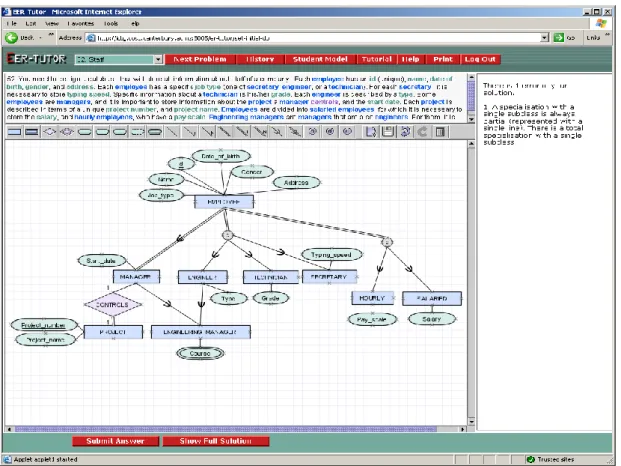Expand the Links toolbar chevron
Viewport: 621px width, 466px height.
607,35
